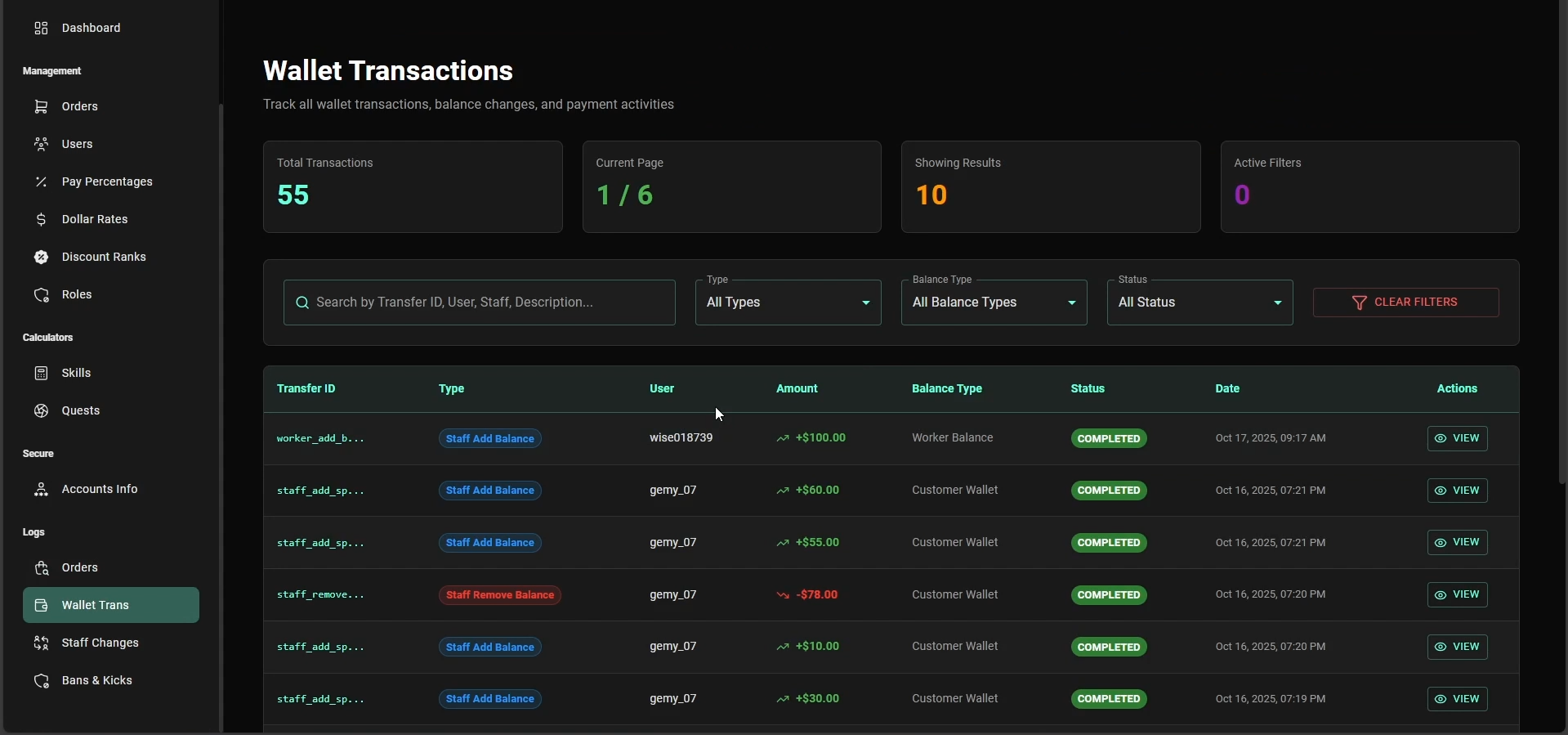View the -$78.00 Staff Remove Balance transaction
1568x735 pixels.
tap(1458, 595)
